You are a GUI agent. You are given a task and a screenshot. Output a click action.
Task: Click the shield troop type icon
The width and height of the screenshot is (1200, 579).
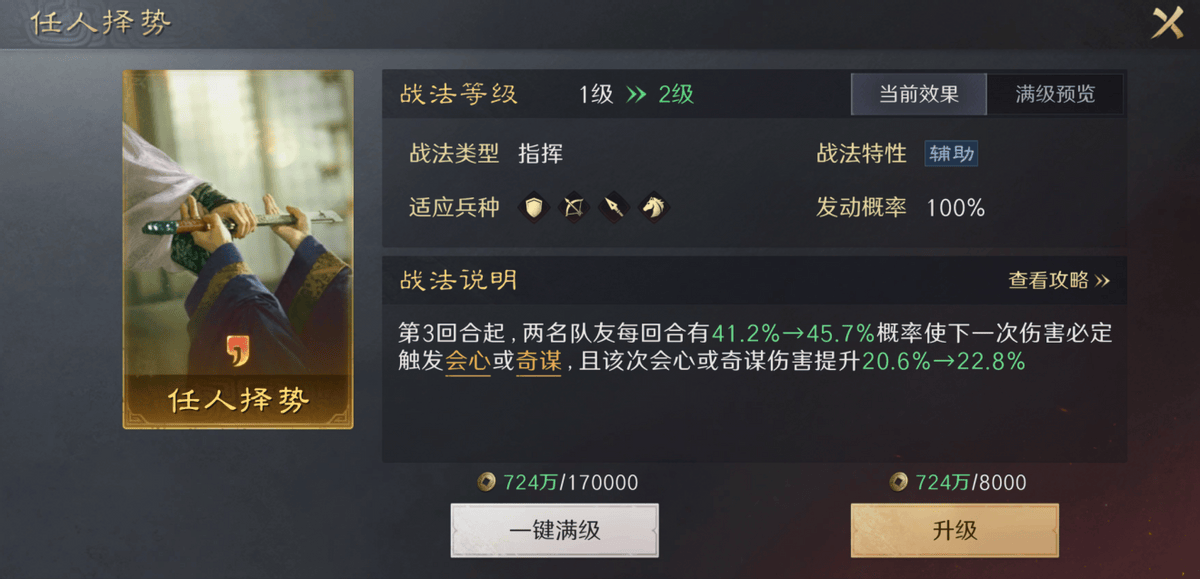click(x=536, y=207)
